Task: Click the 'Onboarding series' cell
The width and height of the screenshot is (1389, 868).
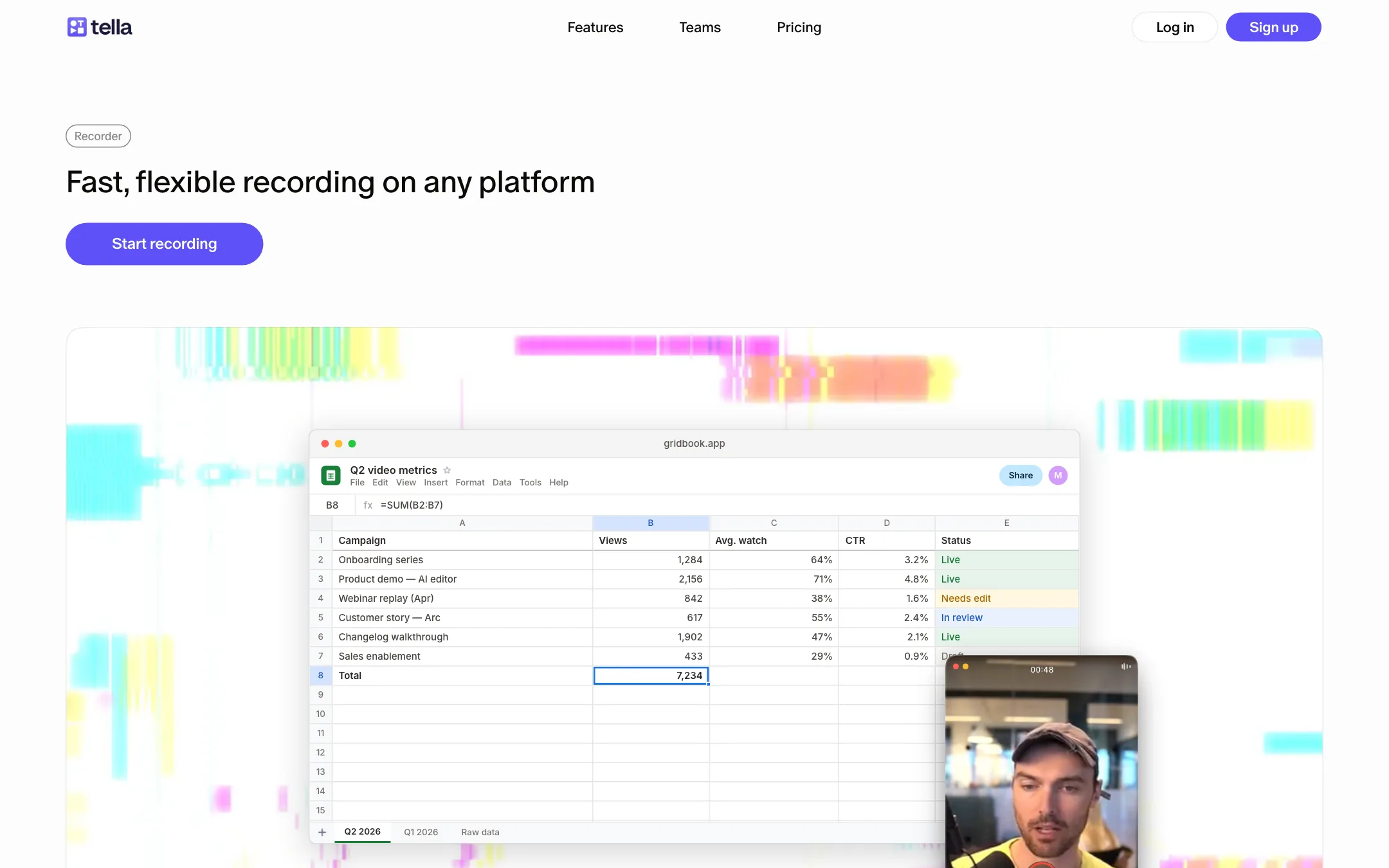Action: [462, 560]
